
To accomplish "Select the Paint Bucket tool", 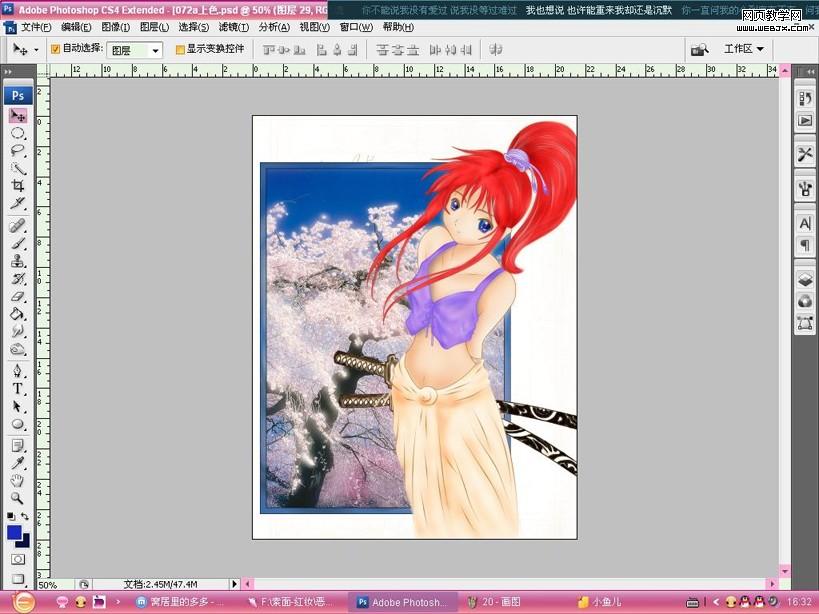I will point(18,314).
